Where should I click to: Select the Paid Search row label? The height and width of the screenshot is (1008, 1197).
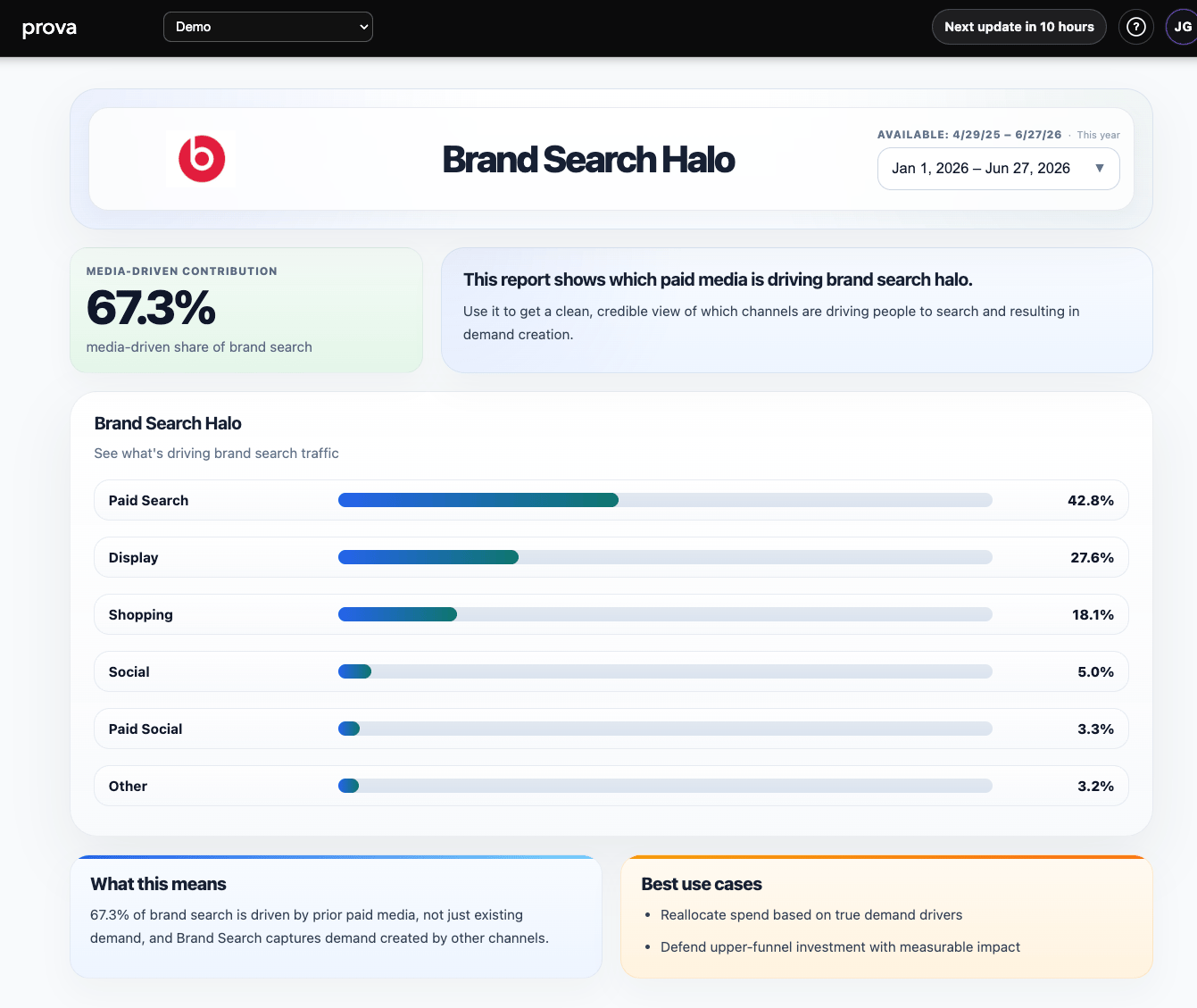pos(148,501)
